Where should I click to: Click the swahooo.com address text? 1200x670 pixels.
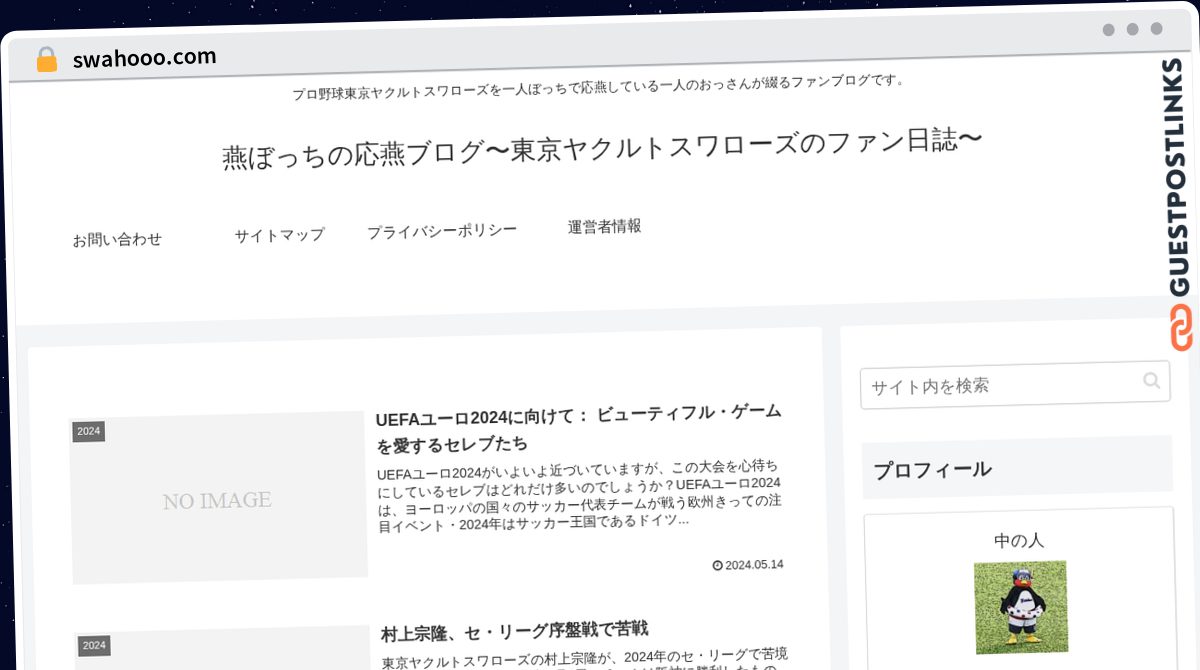coord(144,58)
